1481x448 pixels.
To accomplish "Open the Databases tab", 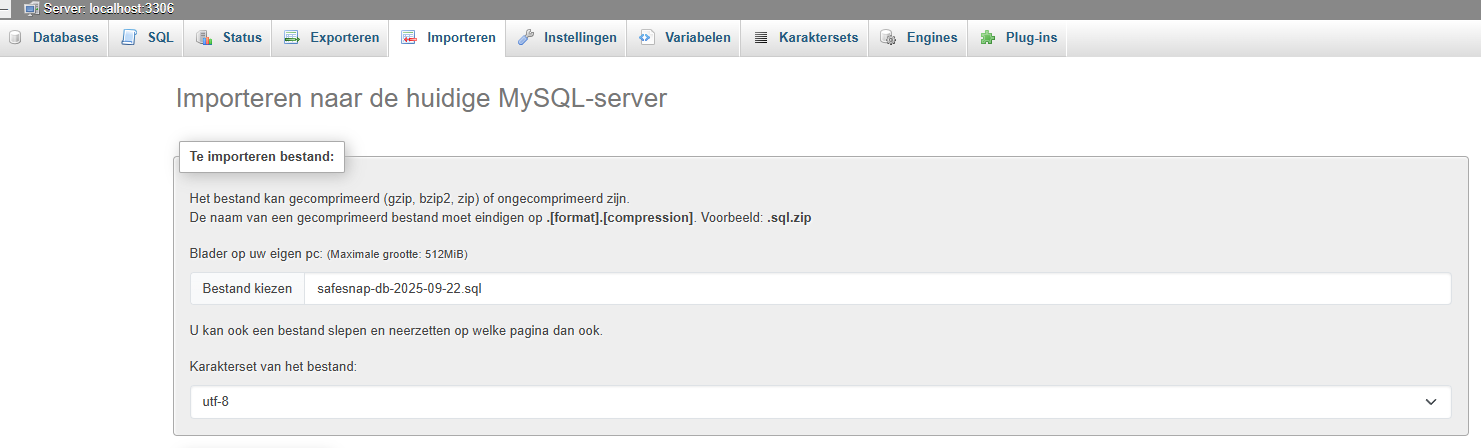I will pos(54,38).
